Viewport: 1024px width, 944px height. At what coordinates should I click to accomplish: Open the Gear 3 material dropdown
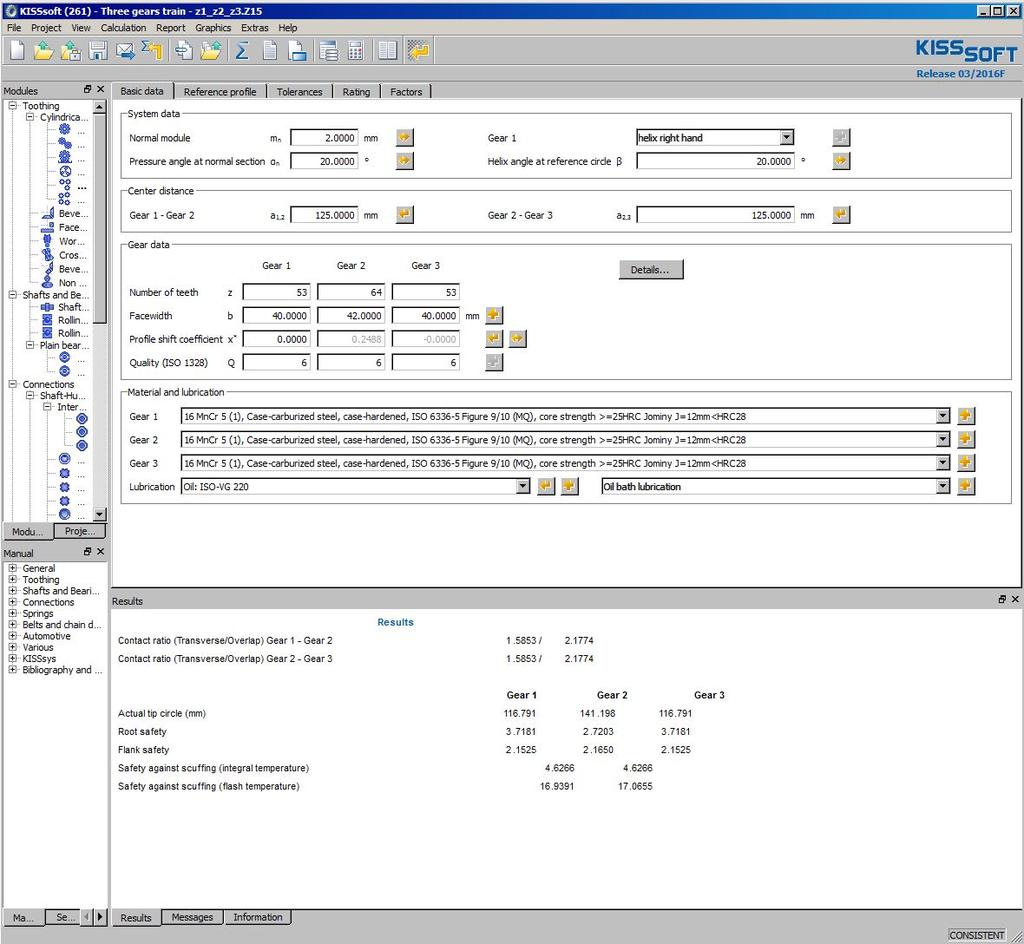[942, 463]
